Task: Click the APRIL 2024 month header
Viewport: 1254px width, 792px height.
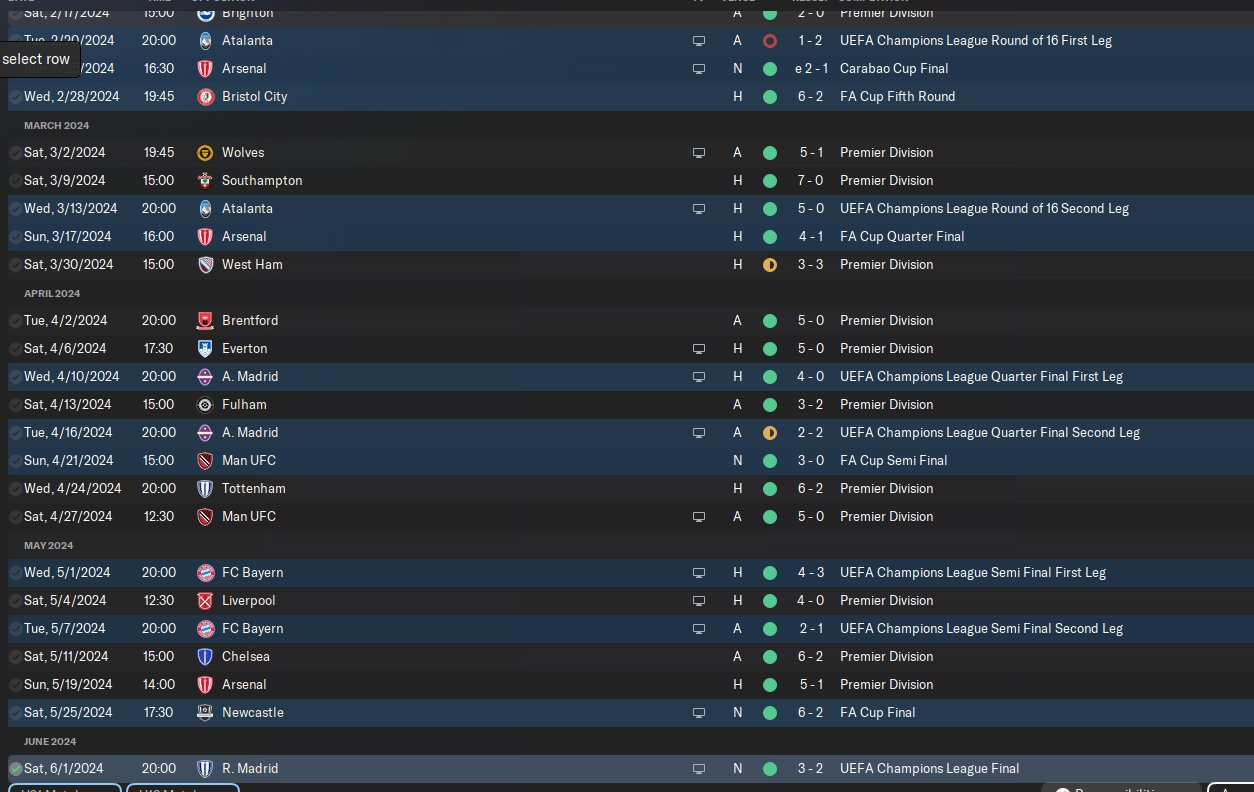Action: click(x=52, y=293)
